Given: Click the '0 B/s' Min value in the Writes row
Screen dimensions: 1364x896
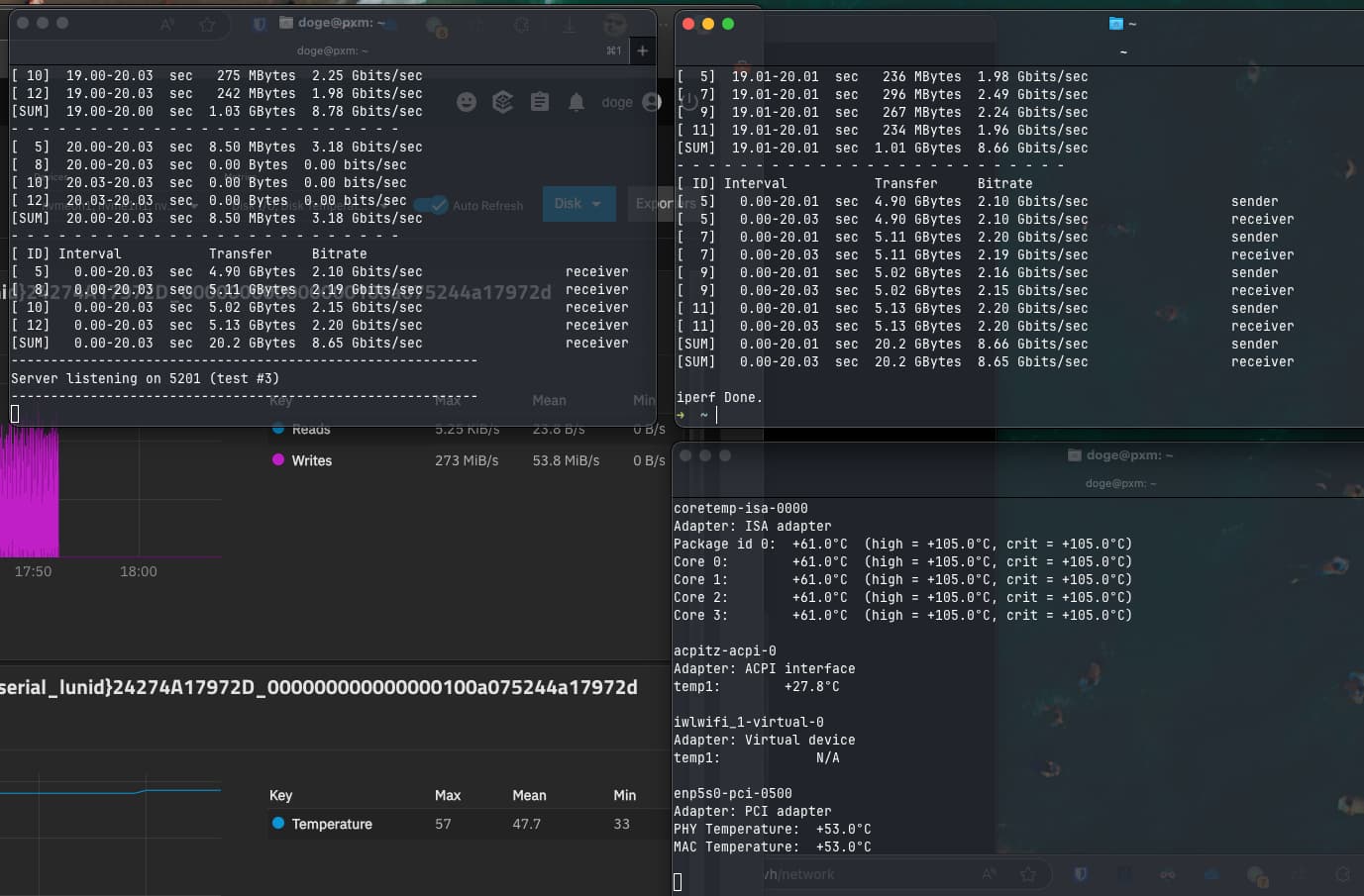Looking at the screenshot, I should coord(649,460).
